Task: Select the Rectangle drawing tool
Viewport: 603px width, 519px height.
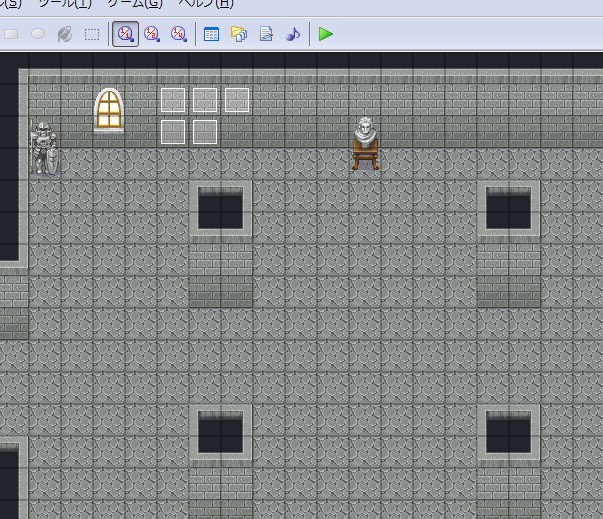Action: [11, 34]
